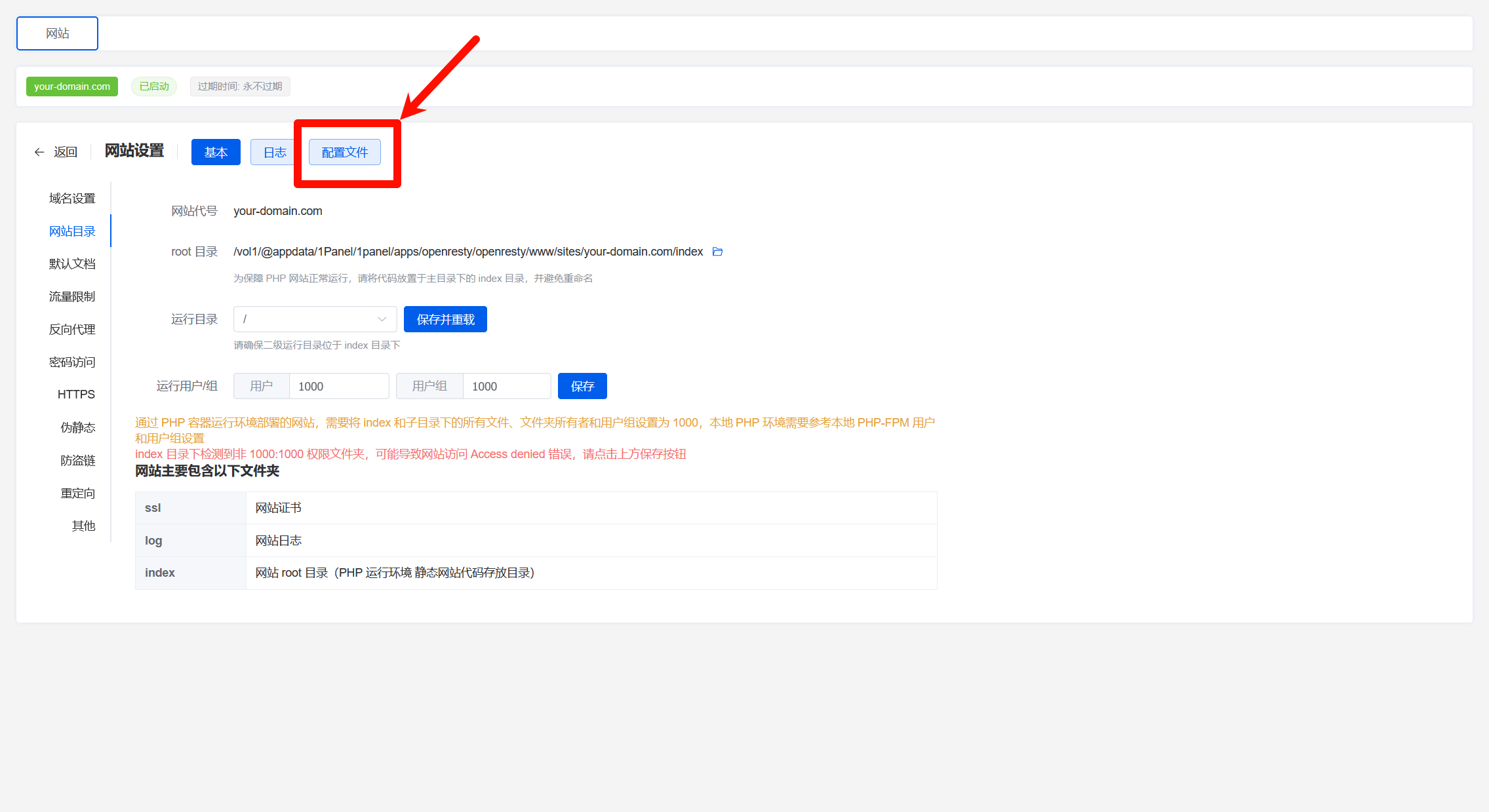Select the 基本 tab
This screenshot has height=812, width=1489.
pos(216,152)
